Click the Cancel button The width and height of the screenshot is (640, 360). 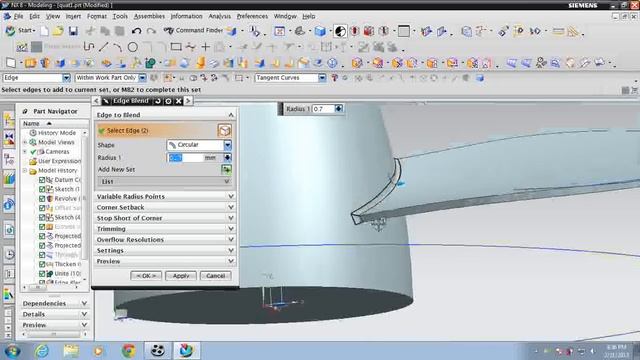click(x=216, y=276)
